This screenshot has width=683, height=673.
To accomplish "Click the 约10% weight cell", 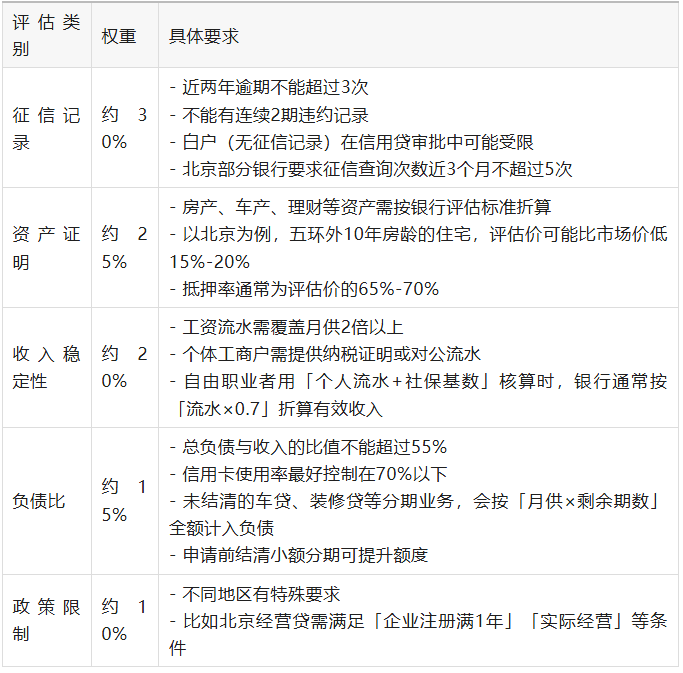I will pyautogui.click(x=124, y=620).
